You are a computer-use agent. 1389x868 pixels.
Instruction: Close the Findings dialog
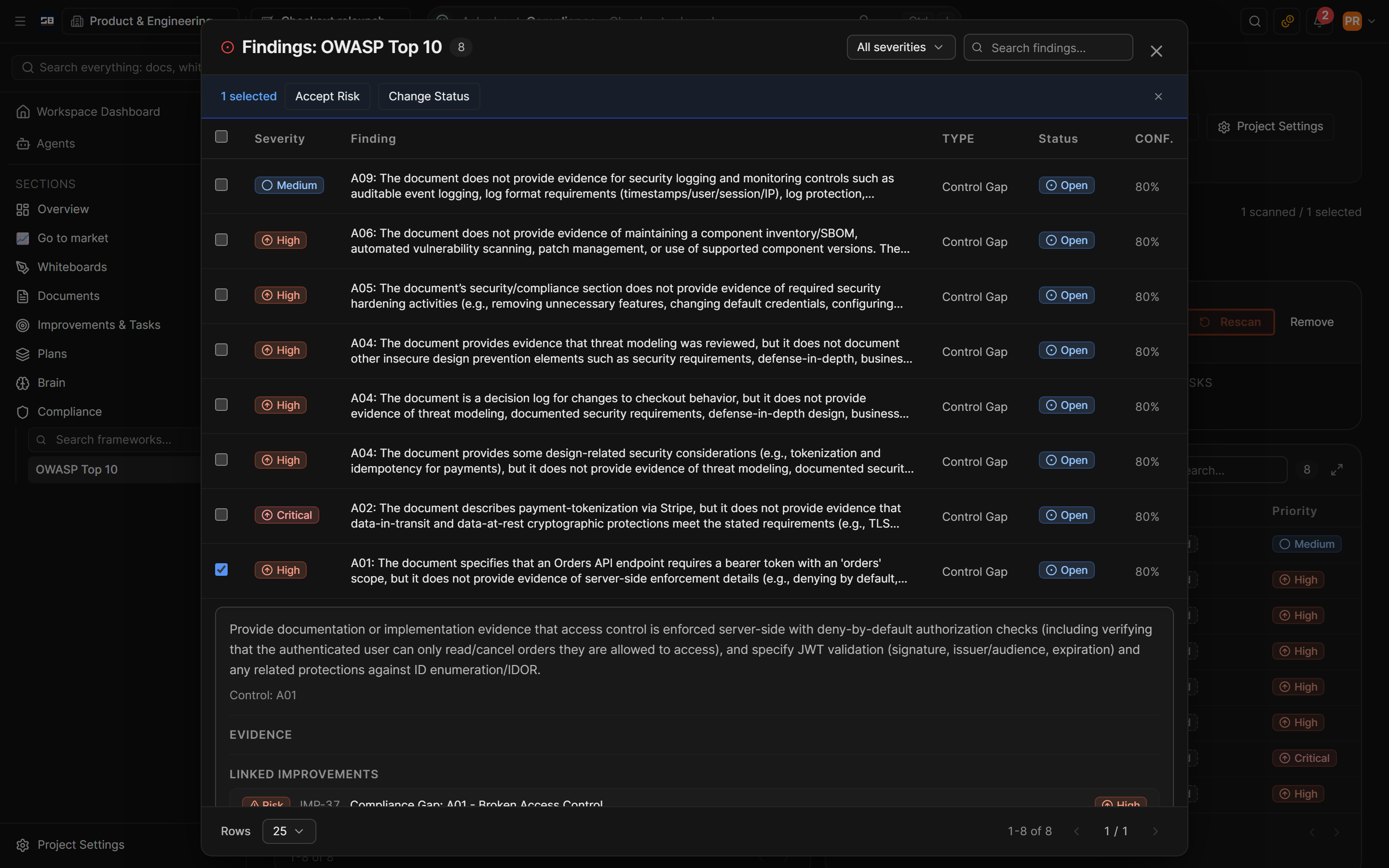1156,51
